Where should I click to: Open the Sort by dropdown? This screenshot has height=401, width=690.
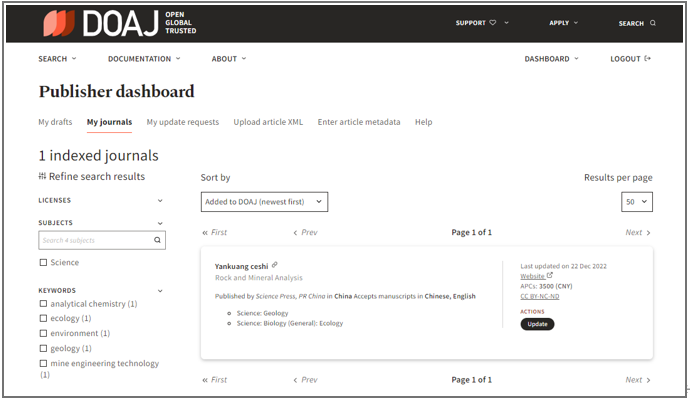pos(264,202)
